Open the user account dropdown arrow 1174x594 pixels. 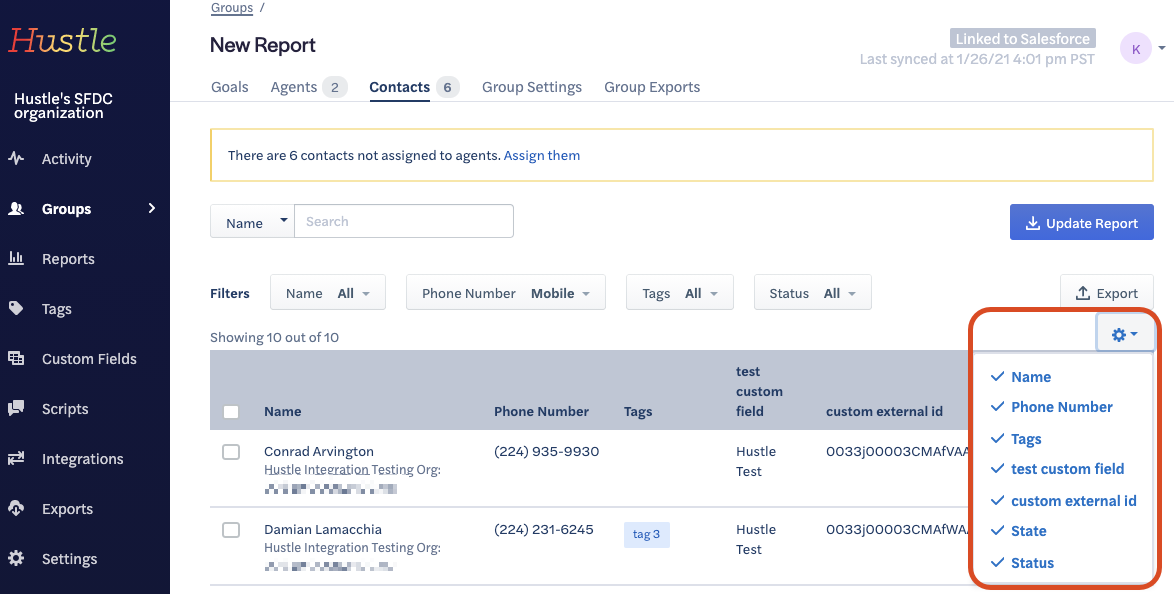1161,49
